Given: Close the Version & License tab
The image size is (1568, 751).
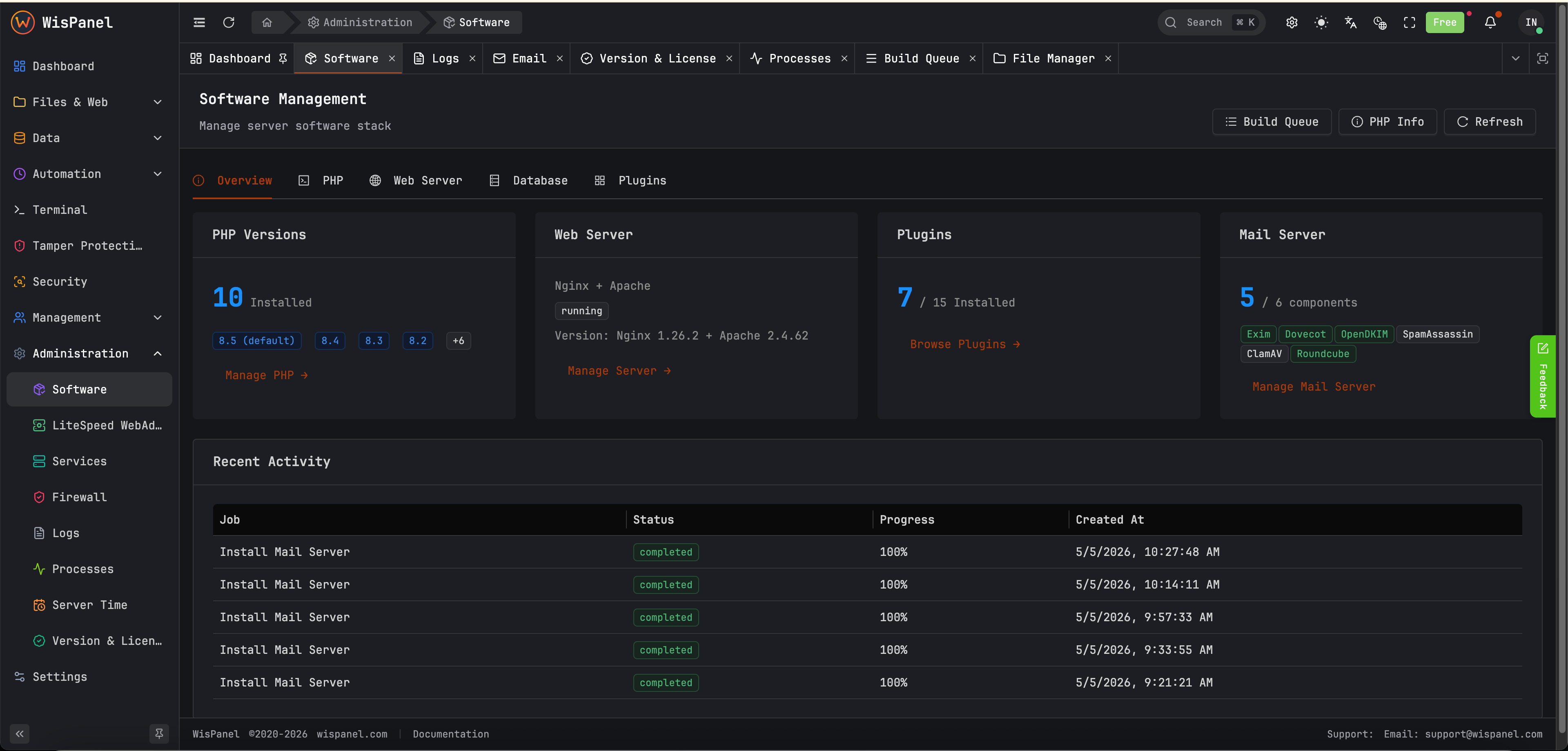Looking at the screenshot, I should point(729,58).
